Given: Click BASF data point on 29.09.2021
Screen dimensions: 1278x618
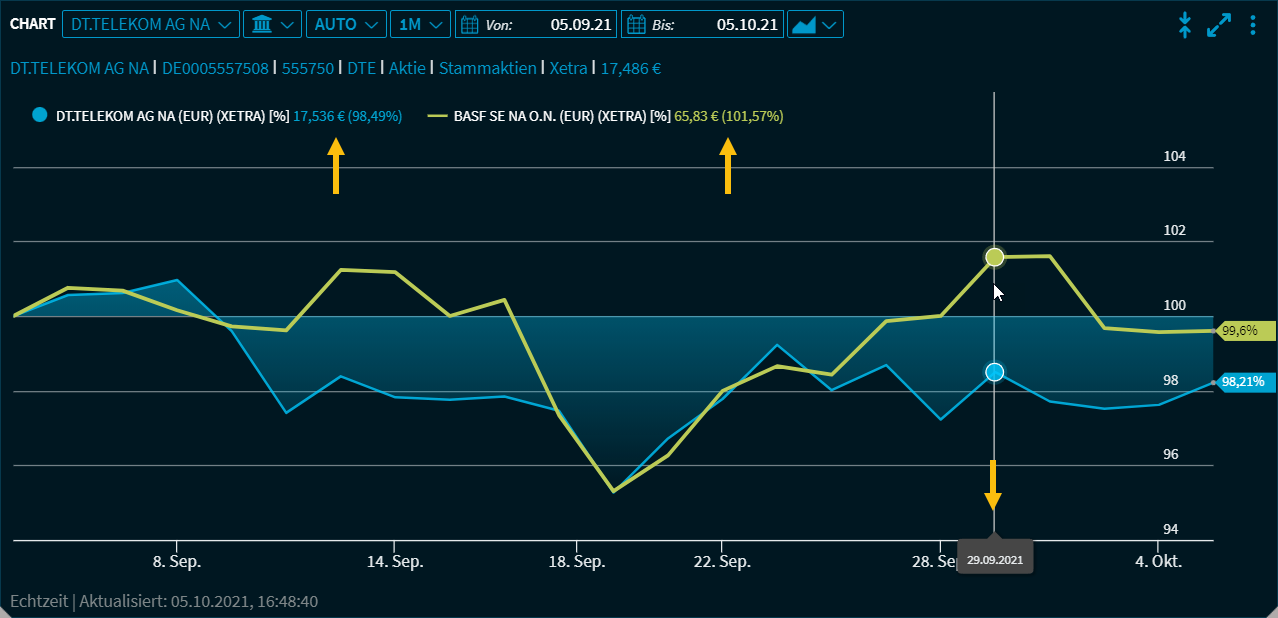Looking at the screenshot, I should [994, 257].
